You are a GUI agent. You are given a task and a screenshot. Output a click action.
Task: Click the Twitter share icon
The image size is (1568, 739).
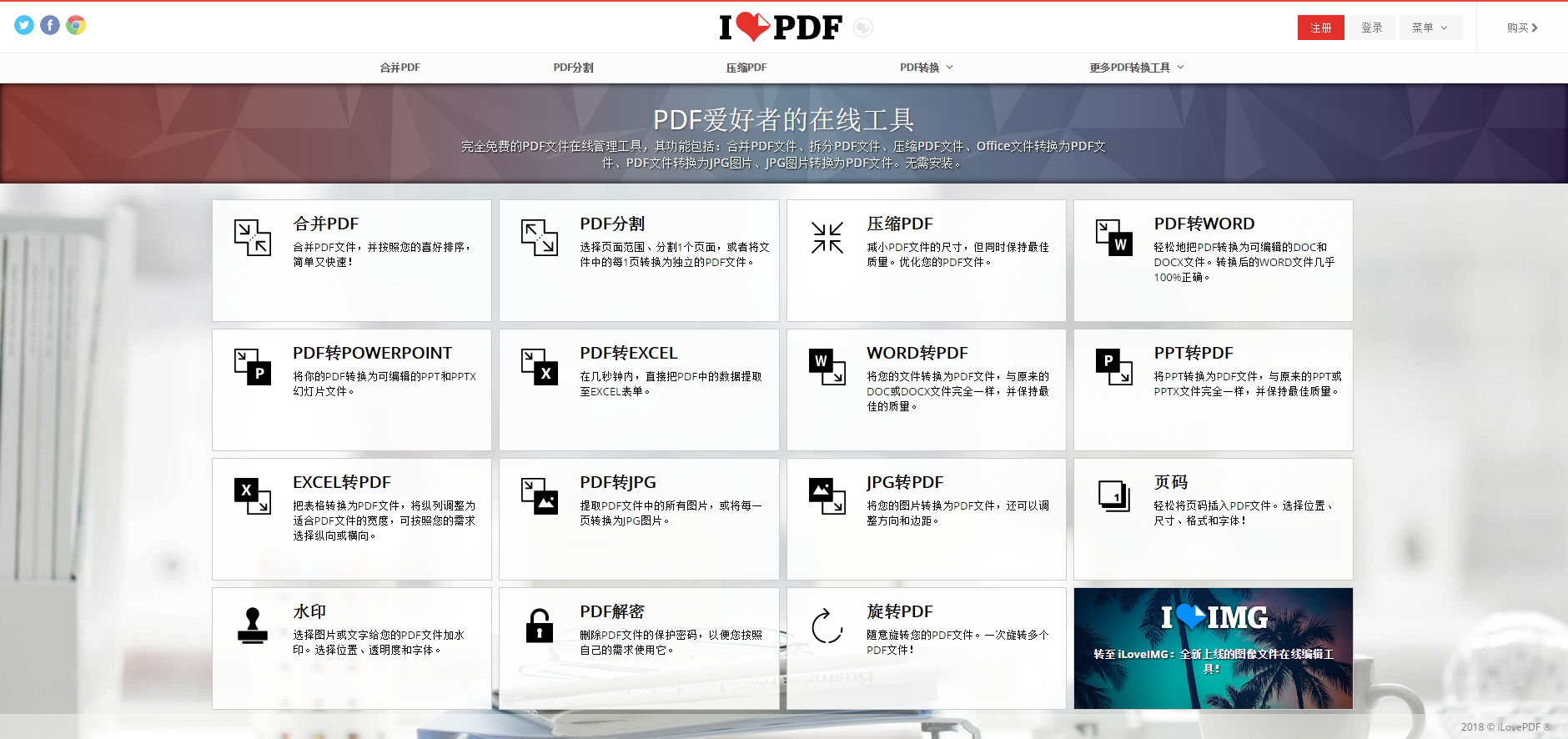point(24,25)
